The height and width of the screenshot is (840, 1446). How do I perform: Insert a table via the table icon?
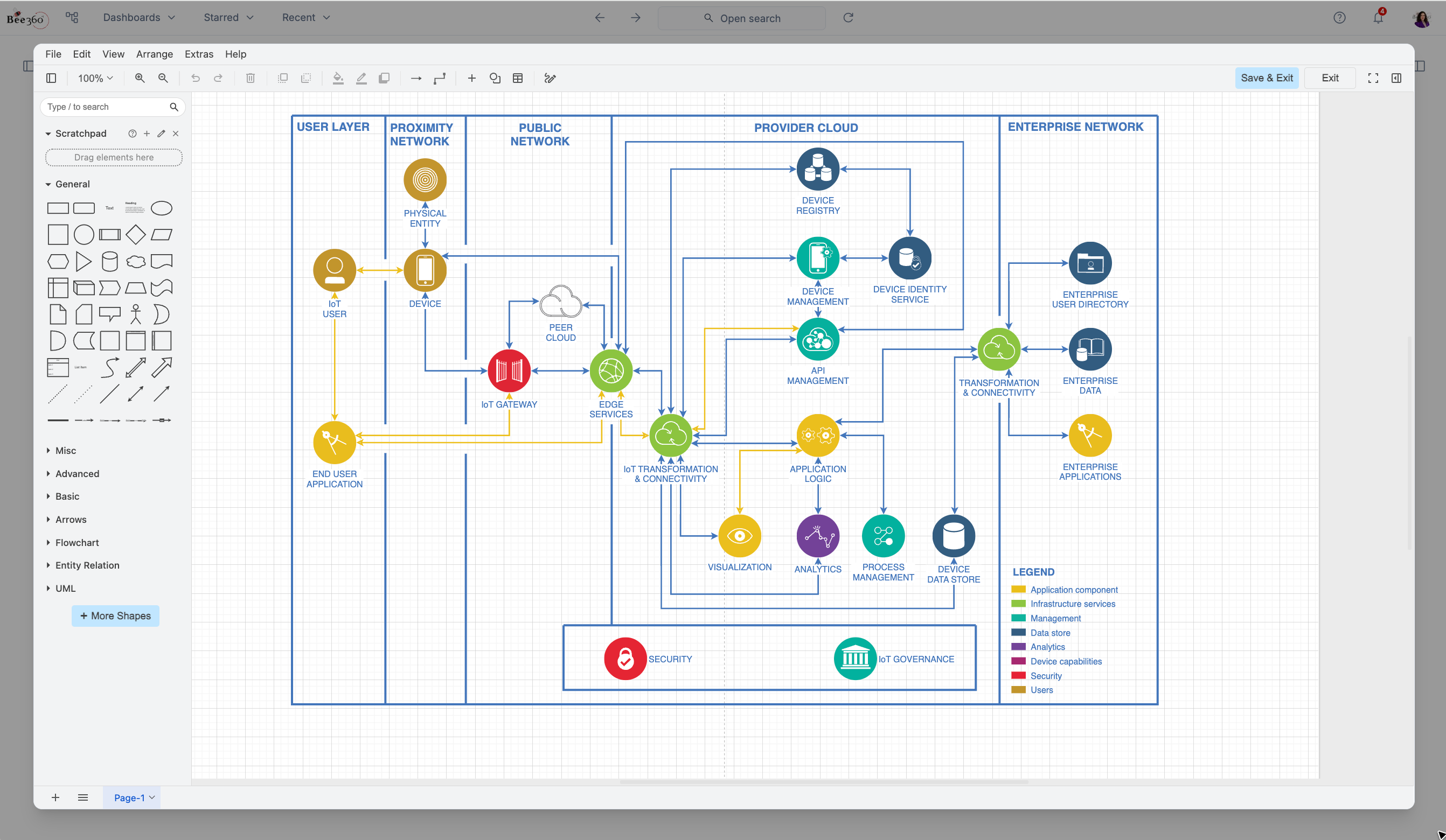click(518, 78)
